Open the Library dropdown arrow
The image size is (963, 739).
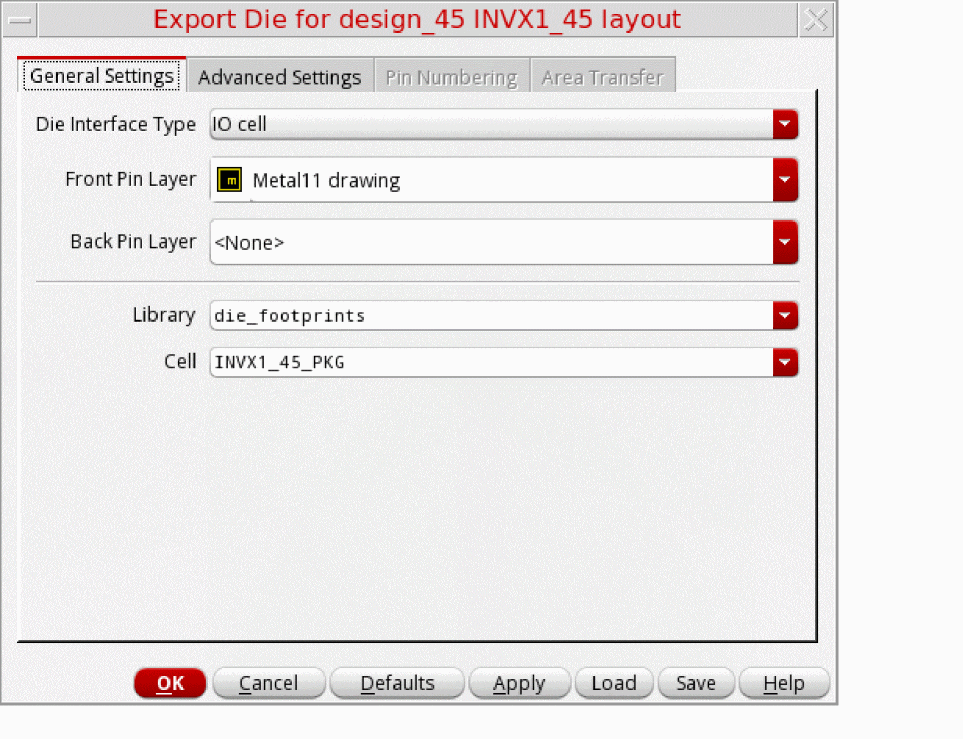pos(785,316)
